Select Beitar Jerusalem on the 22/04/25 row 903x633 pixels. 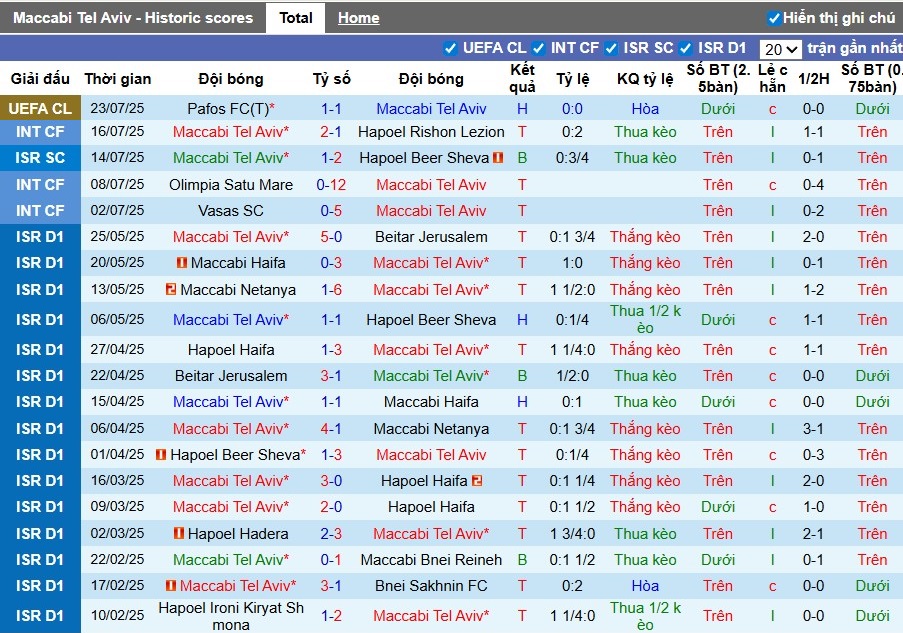(231, 376)
